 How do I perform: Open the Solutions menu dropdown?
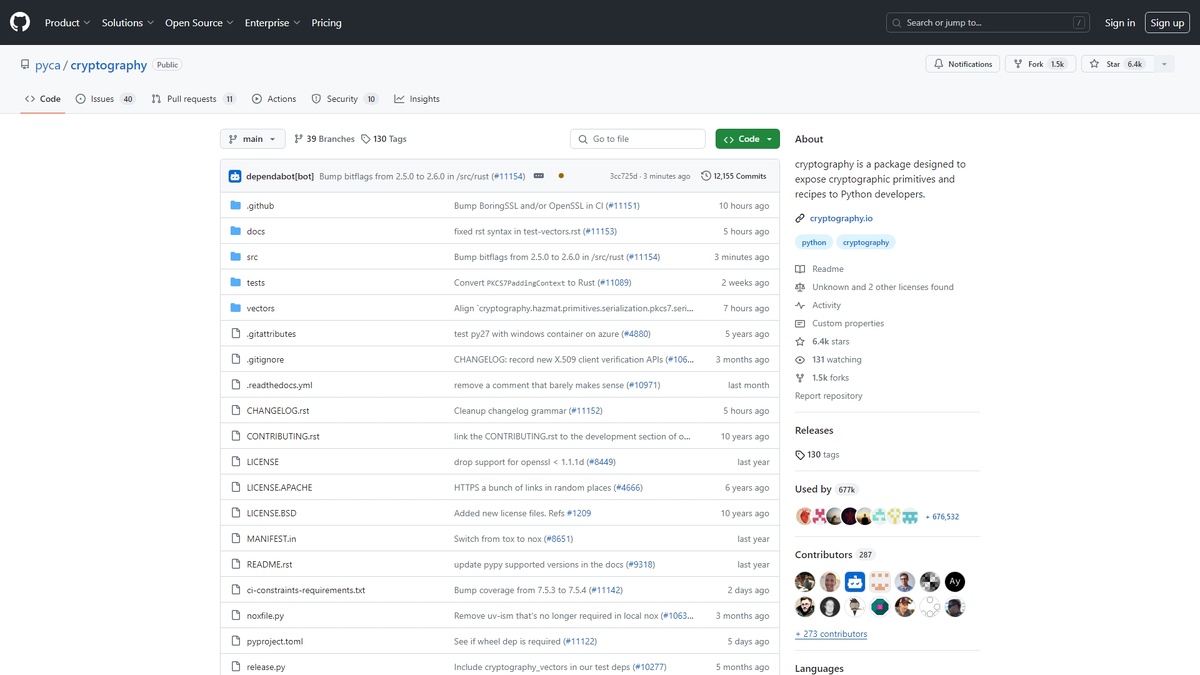pos(128,22)
